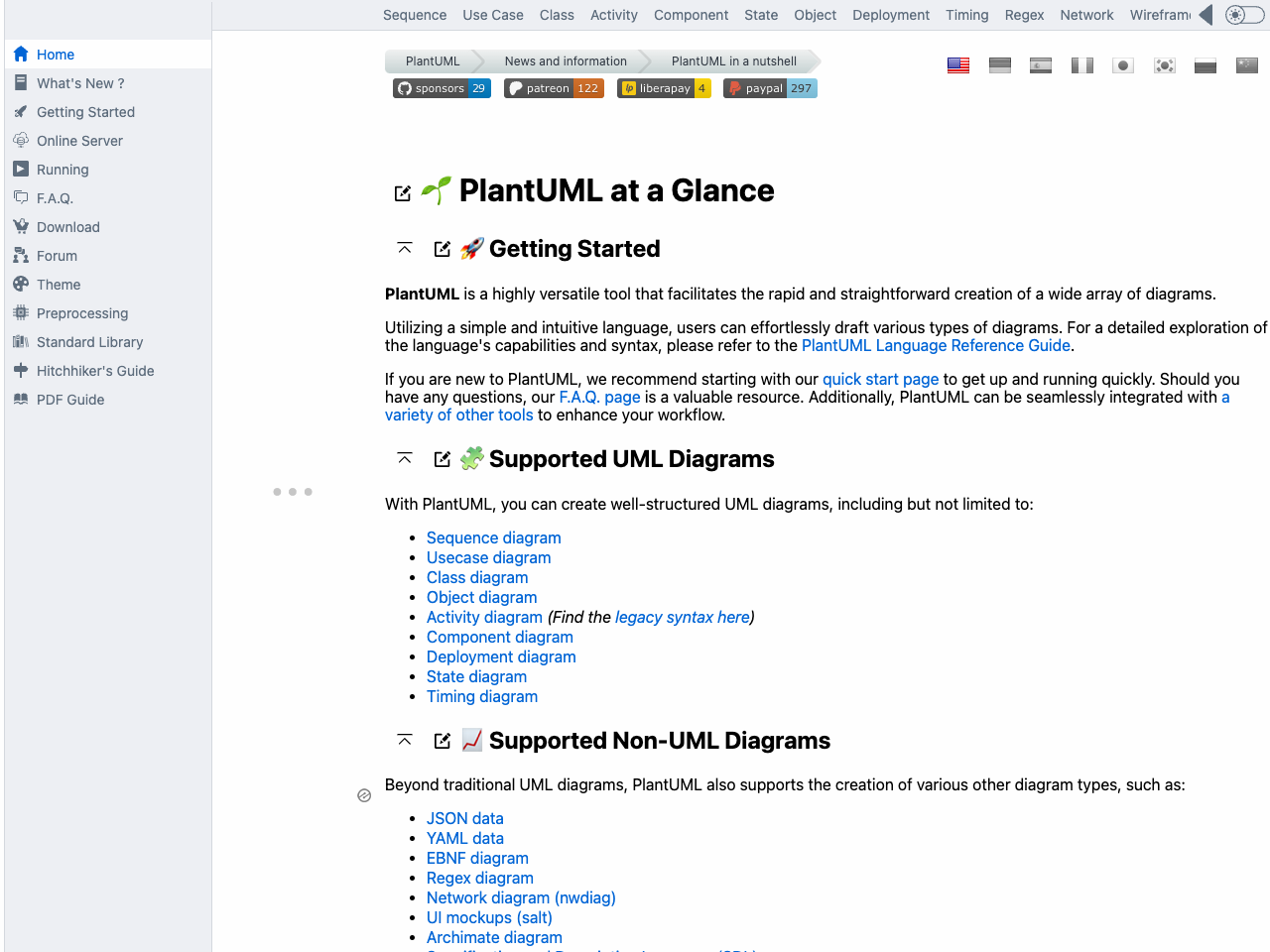Click the Home house icon in sidebar
1270x952 pixels.
click(21, 55)
